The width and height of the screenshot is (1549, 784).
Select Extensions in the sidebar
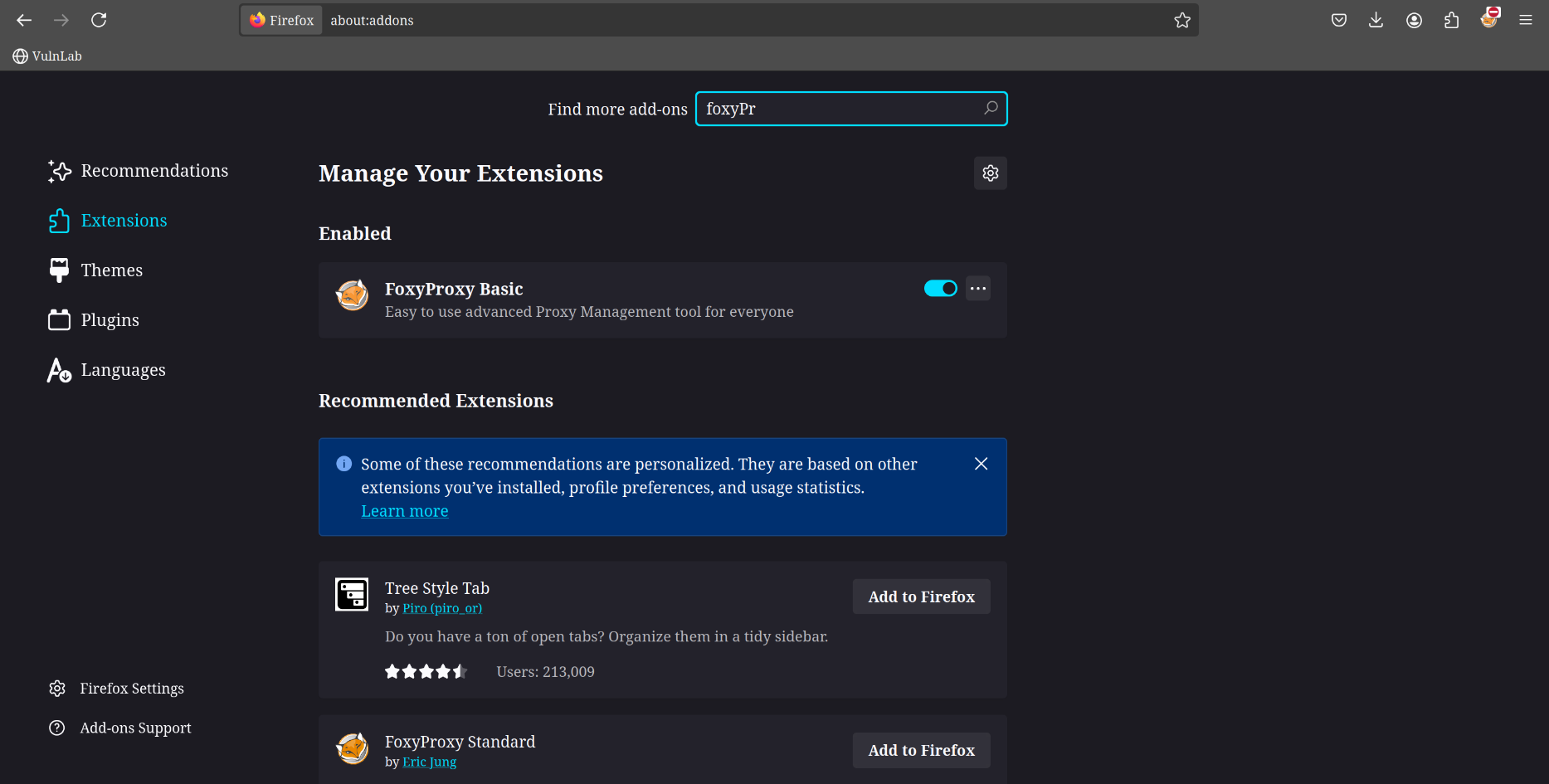pos(108,221)
